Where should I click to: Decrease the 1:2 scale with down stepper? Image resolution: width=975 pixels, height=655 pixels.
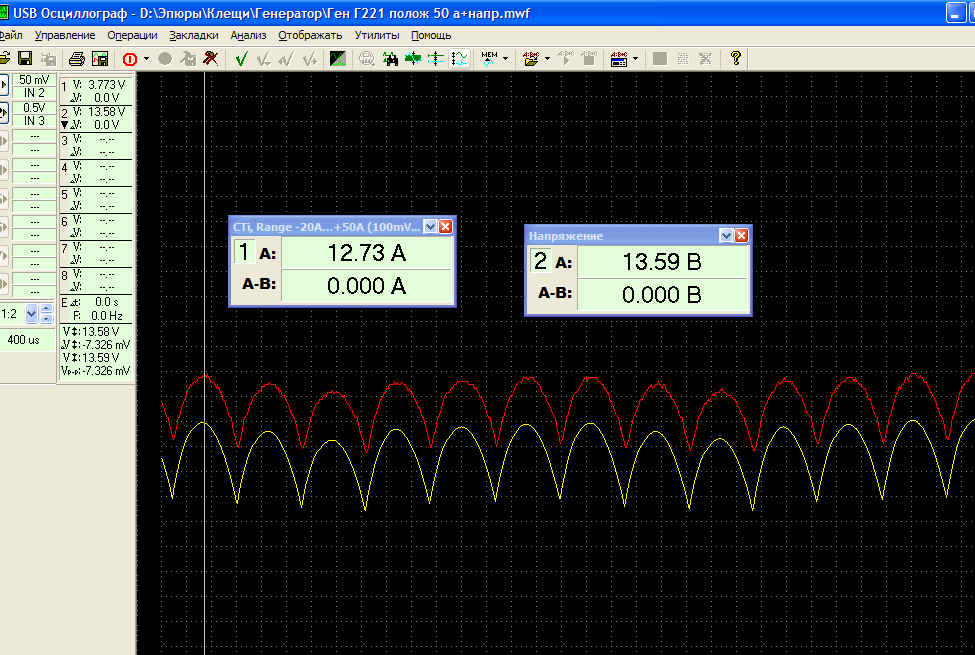(47, 318)
